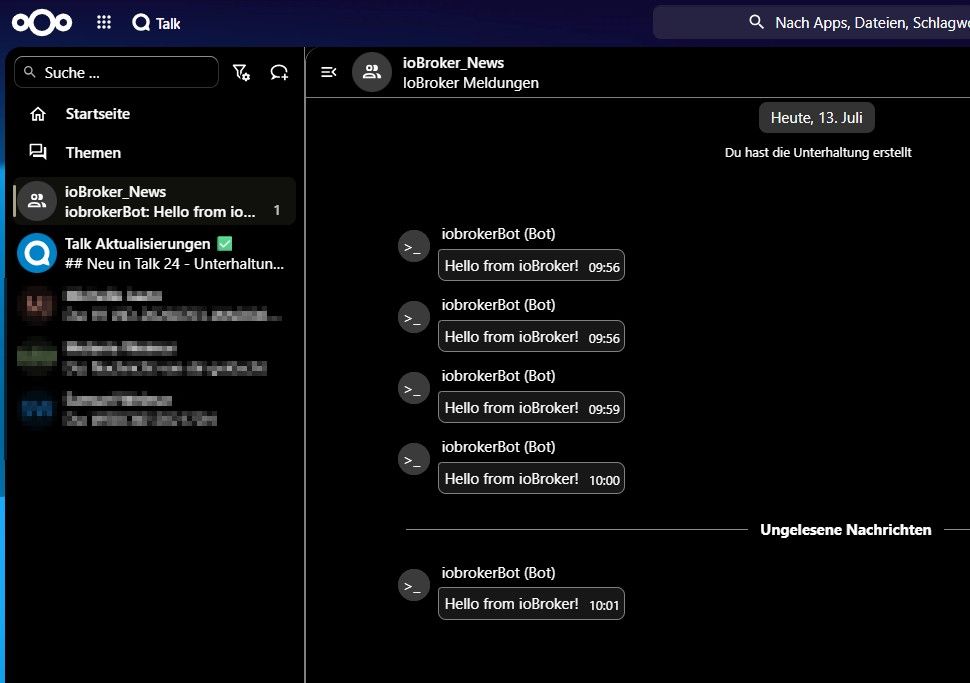Click the ioBroker_News conversation title
The height and width of the screenshot is (683, 970).
tap(453, 62)
